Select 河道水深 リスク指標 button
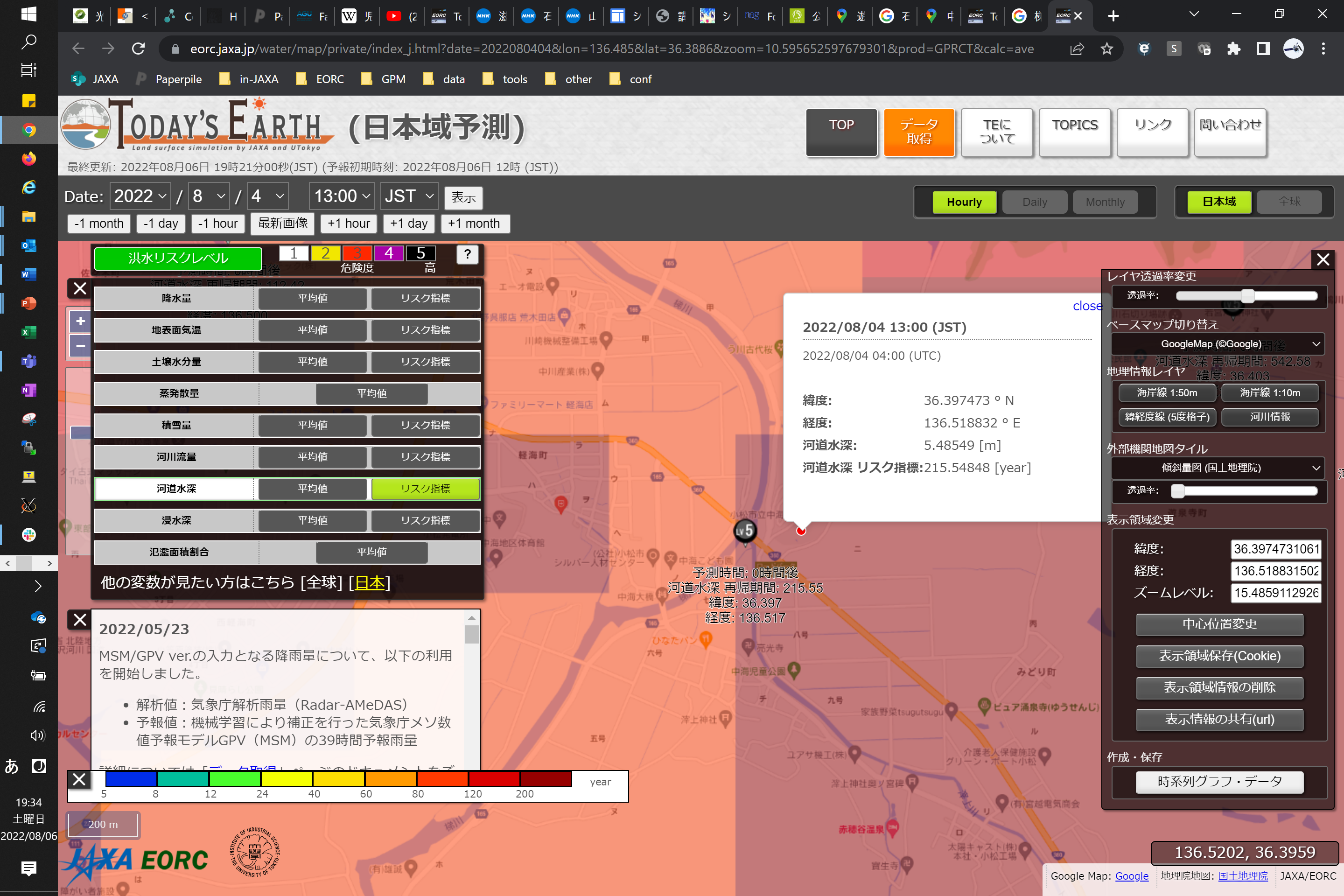This screenshot has height=896, width=1344. 425,489
